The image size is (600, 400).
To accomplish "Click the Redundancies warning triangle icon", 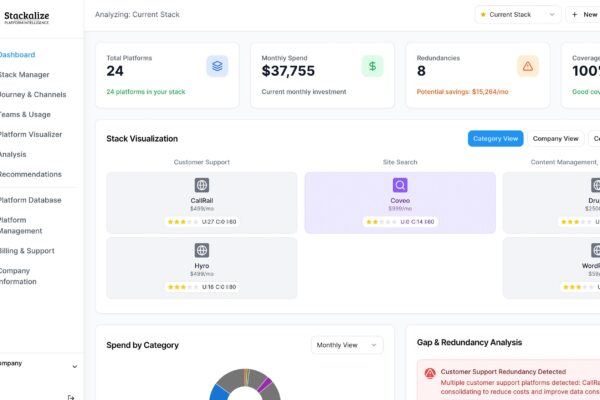I will tap(528, 66).
